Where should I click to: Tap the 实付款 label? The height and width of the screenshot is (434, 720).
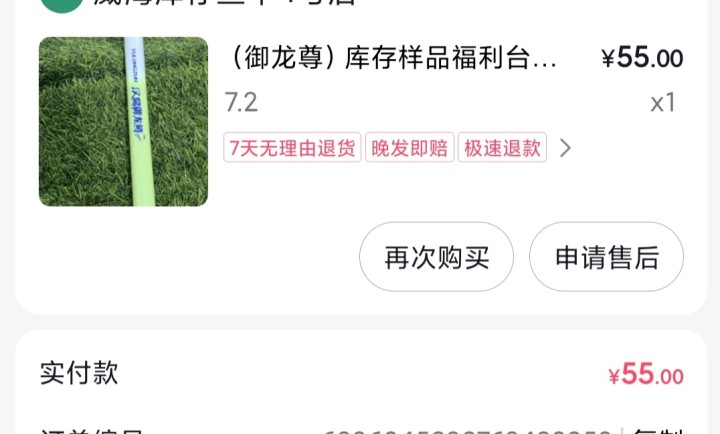tap(79, 373)
